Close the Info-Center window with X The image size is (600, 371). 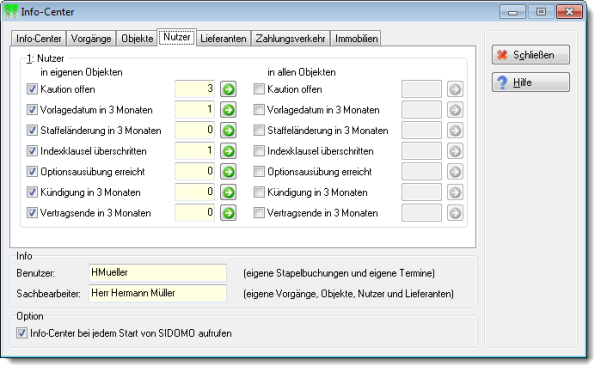569,12
